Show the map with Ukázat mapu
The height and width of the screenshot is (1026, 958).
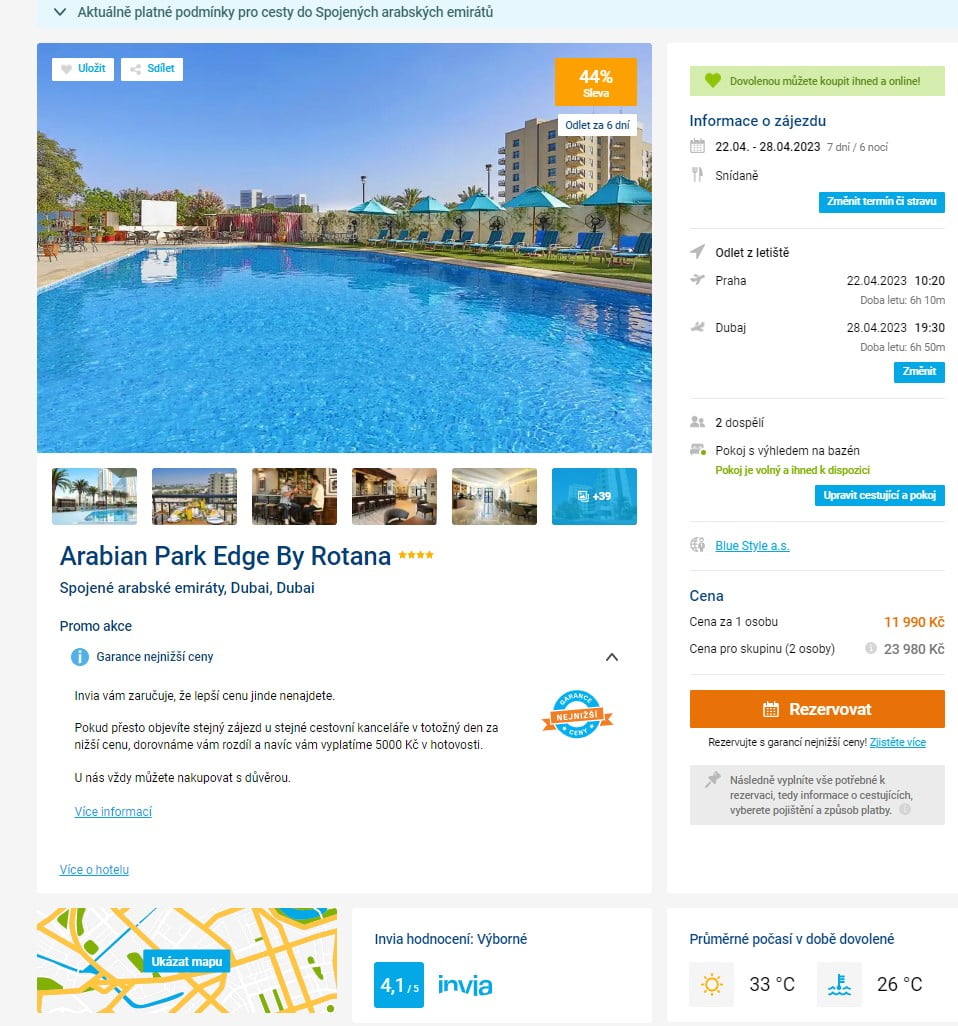pyautogui.click(x=187, y=961)
